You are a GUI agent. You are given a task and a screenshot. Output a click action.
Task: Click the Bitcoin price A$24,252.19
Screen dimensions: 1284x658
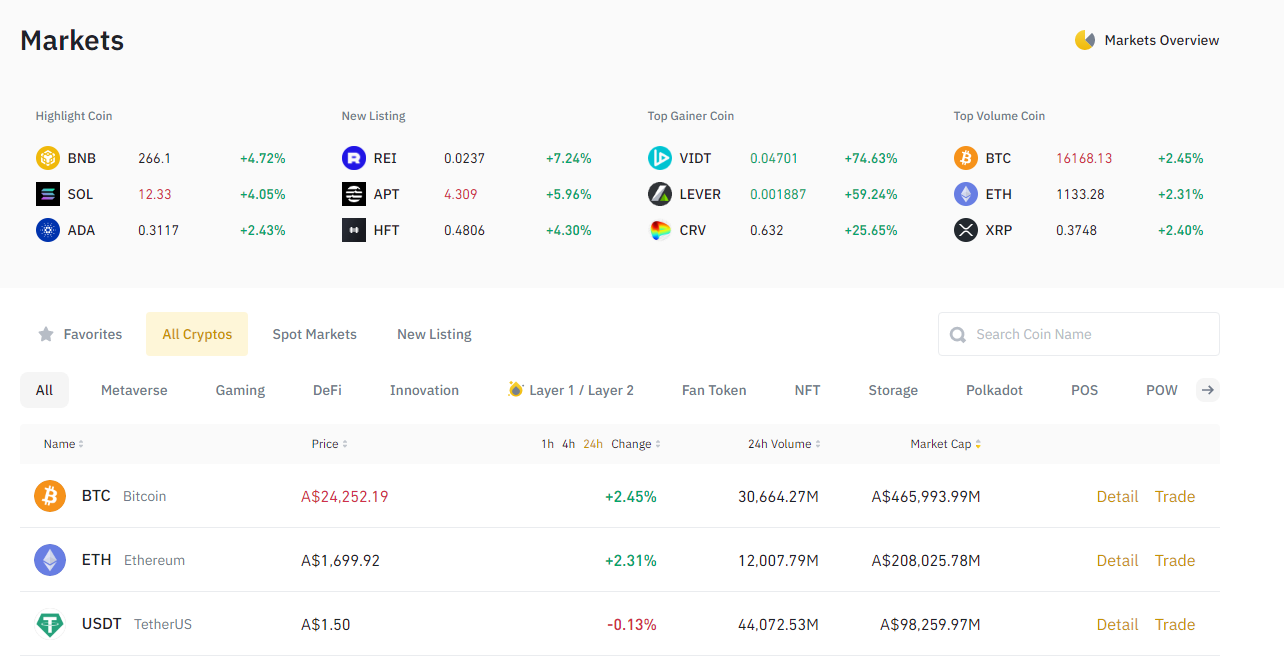345,496
